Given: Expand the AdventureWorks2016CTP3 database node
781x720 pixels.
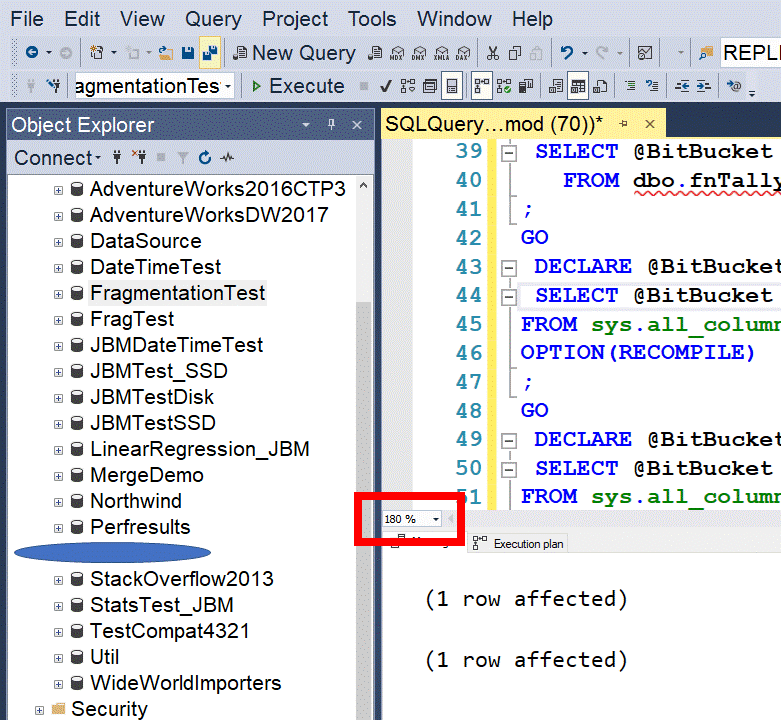Looking at the screenshot, I should point(58,190).
